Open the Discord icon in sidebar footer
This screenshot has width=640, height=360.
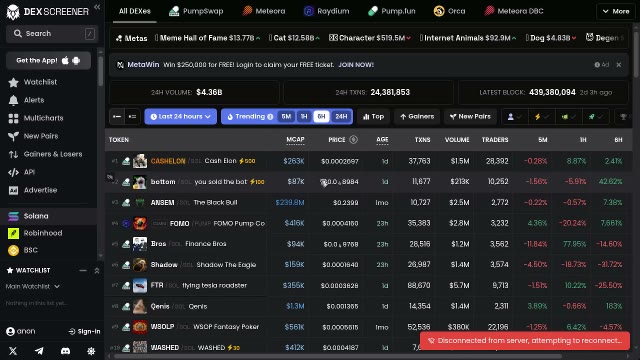65,351
